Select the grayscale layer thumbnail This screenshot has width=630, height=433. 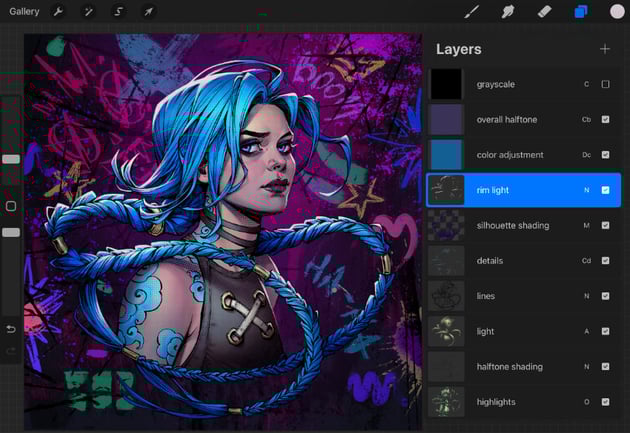pos(446,84)
